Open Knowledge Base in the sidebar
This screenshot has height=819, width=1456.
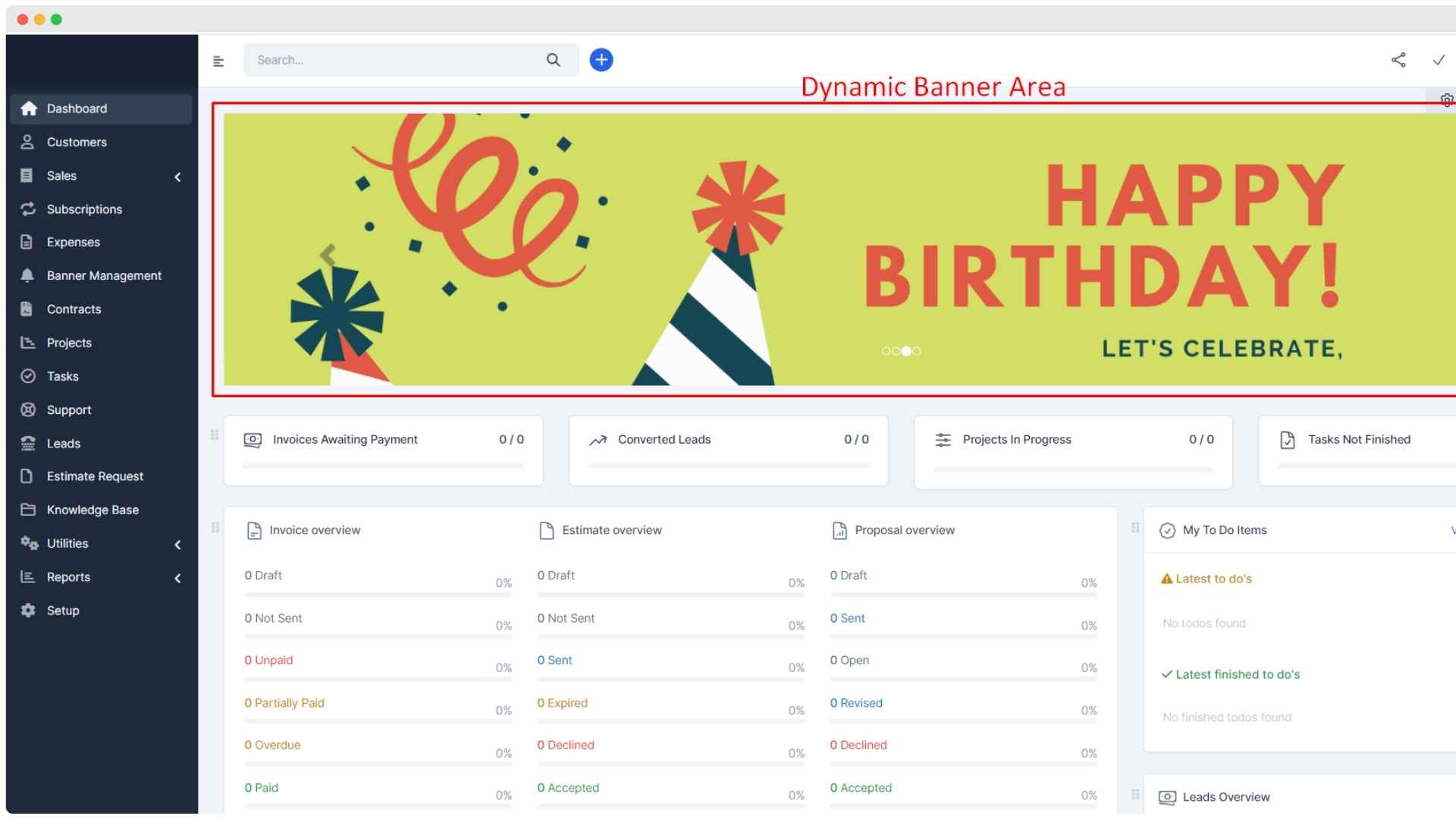coord(93,510)
